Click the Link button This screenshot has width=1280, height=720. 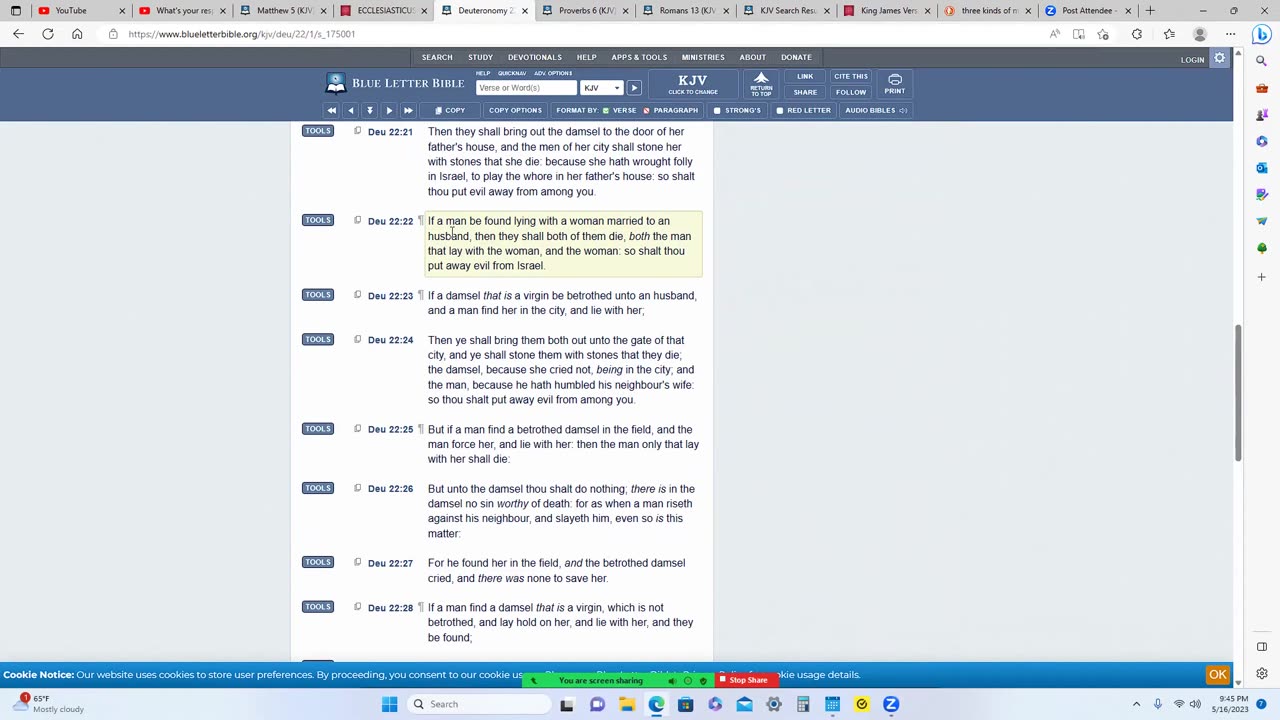click(x=805, y=76)
